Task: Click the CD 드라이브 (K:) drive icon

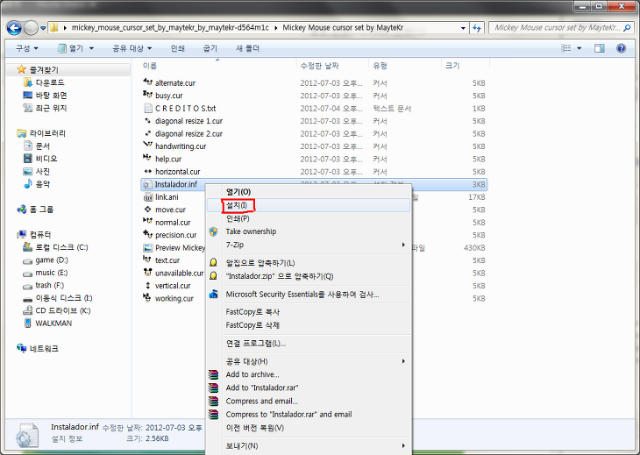Action: point(27,310)
